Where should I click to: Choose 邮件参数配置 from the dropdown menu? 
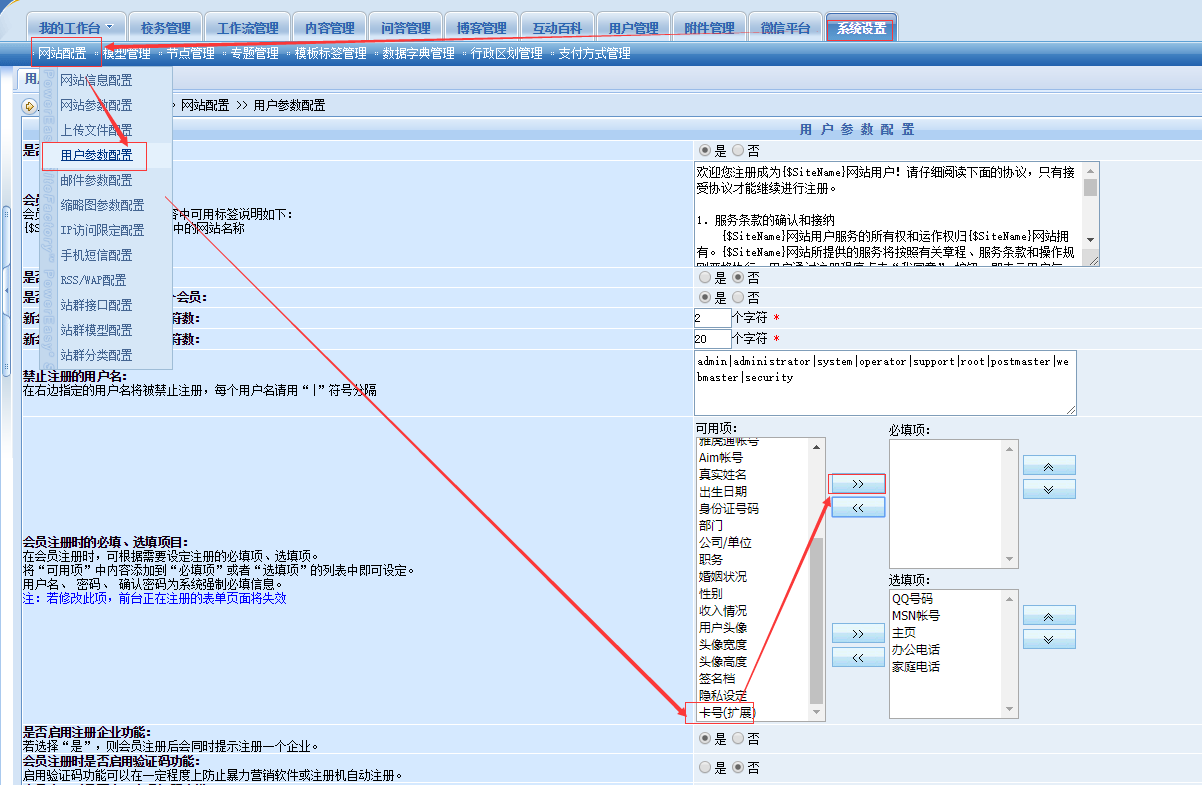[96, 181]
